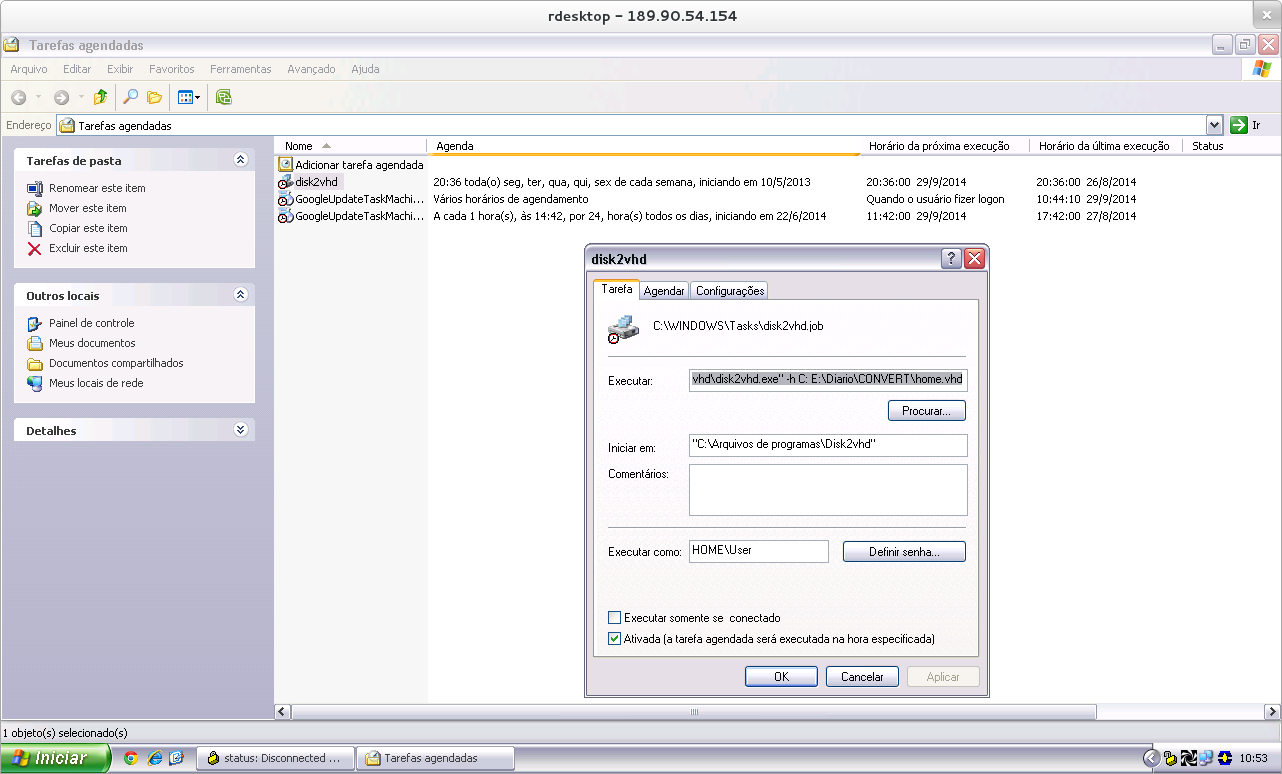Collapse the Tarefas de pasta panel
This screenshot has width=1282, height=774.
[240, 160]
